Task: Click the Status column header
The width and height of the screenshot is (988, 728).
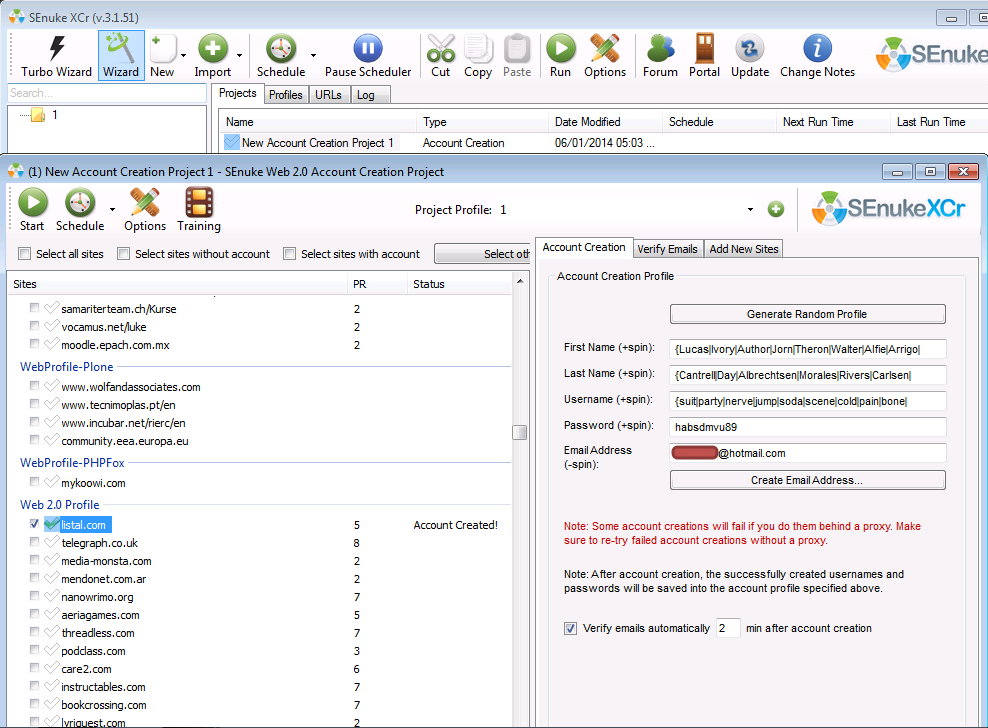Action: [459, 284]
